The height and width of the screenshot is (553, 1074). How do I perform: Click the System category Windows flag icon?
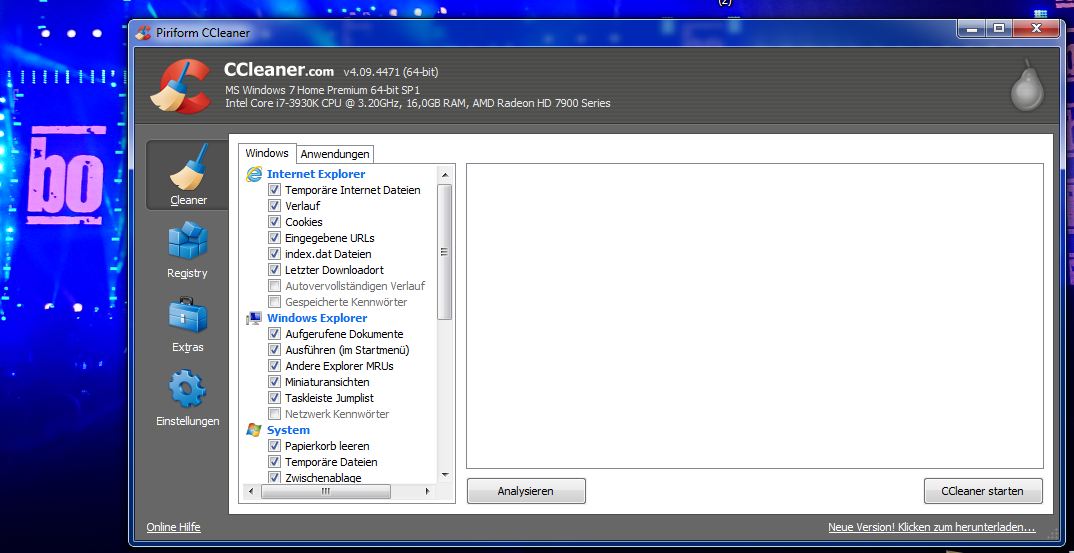point(254,430)
